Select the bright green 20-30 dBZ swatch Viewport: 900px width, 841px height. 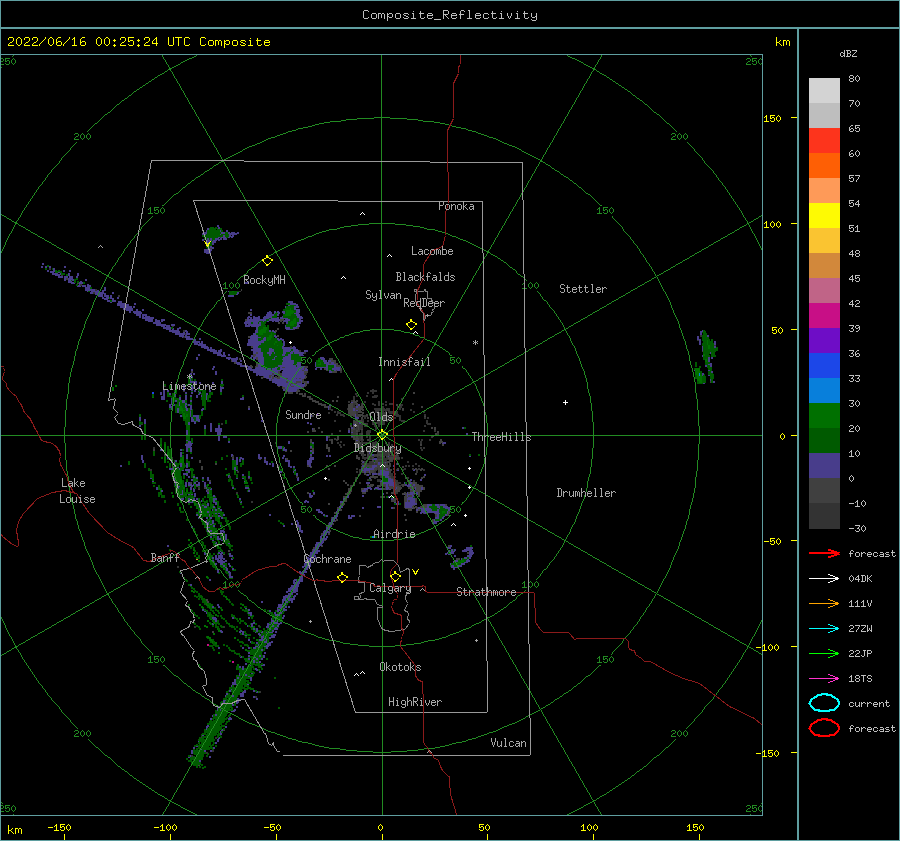(x=824, y=416)
